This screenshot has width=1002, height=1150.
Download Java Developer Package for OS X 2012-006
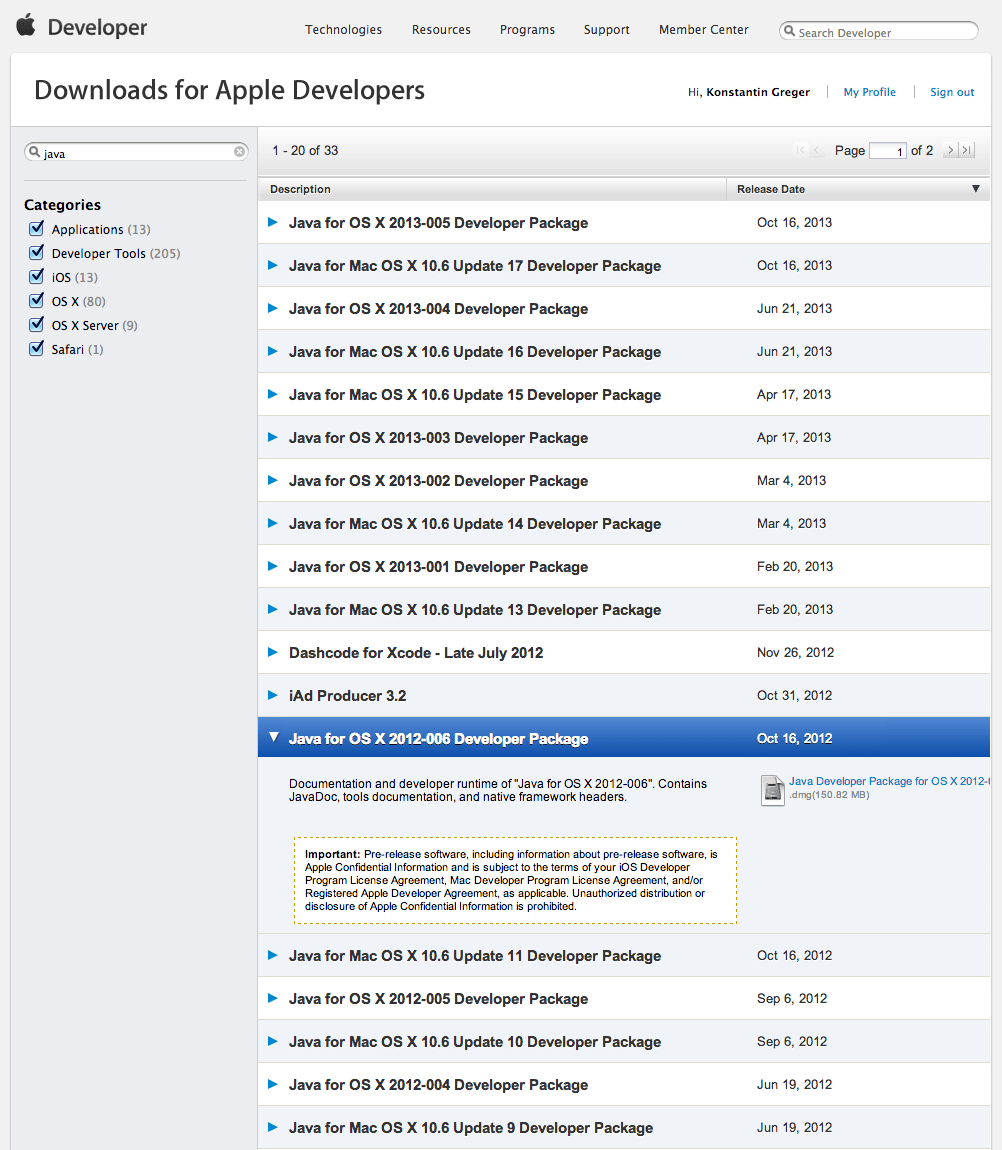(x=889, y=782)
